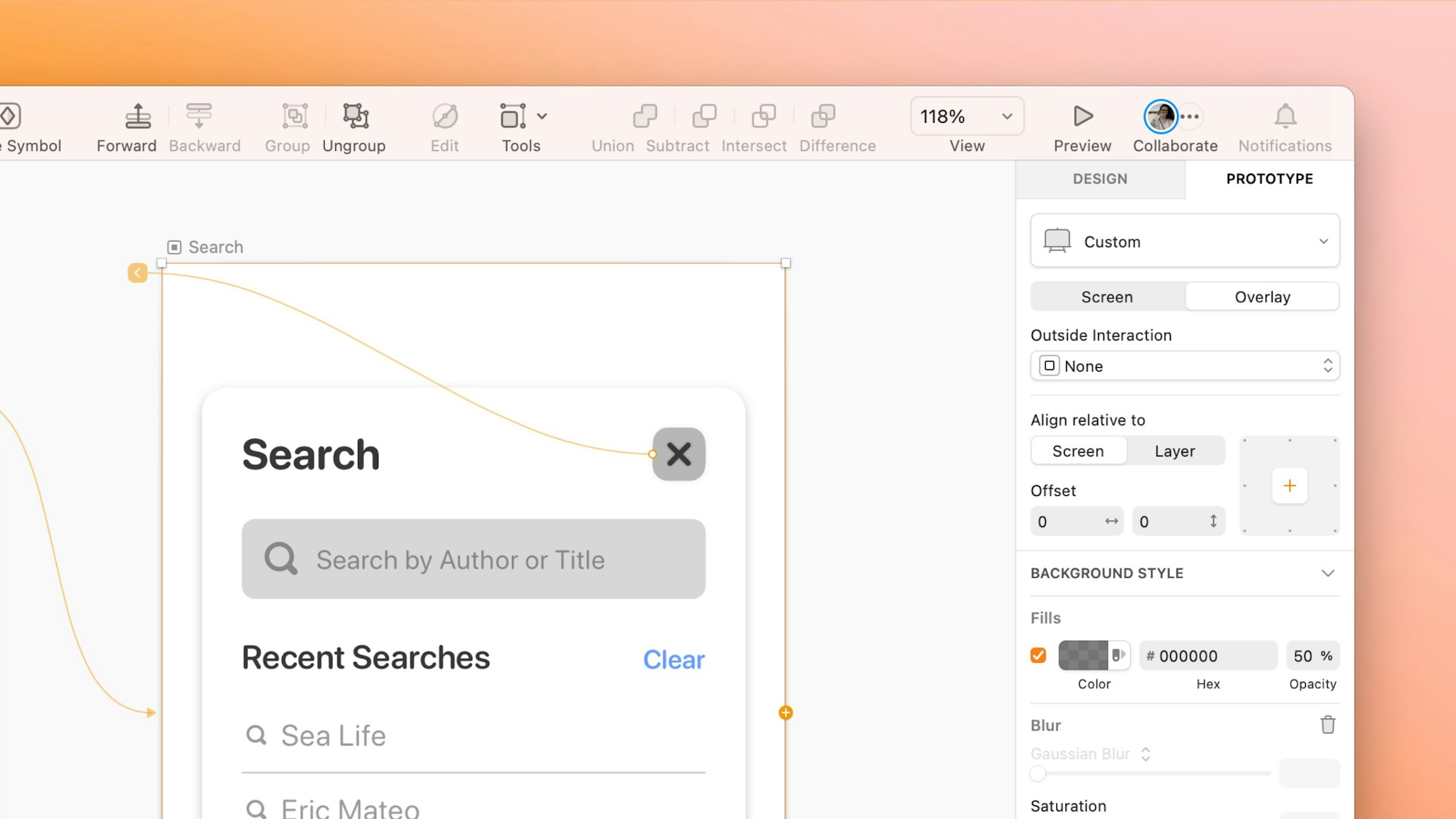This screenshot has height=819, width=1456.
Task: Clear the Recent Searches list
Action: point(673,660)
